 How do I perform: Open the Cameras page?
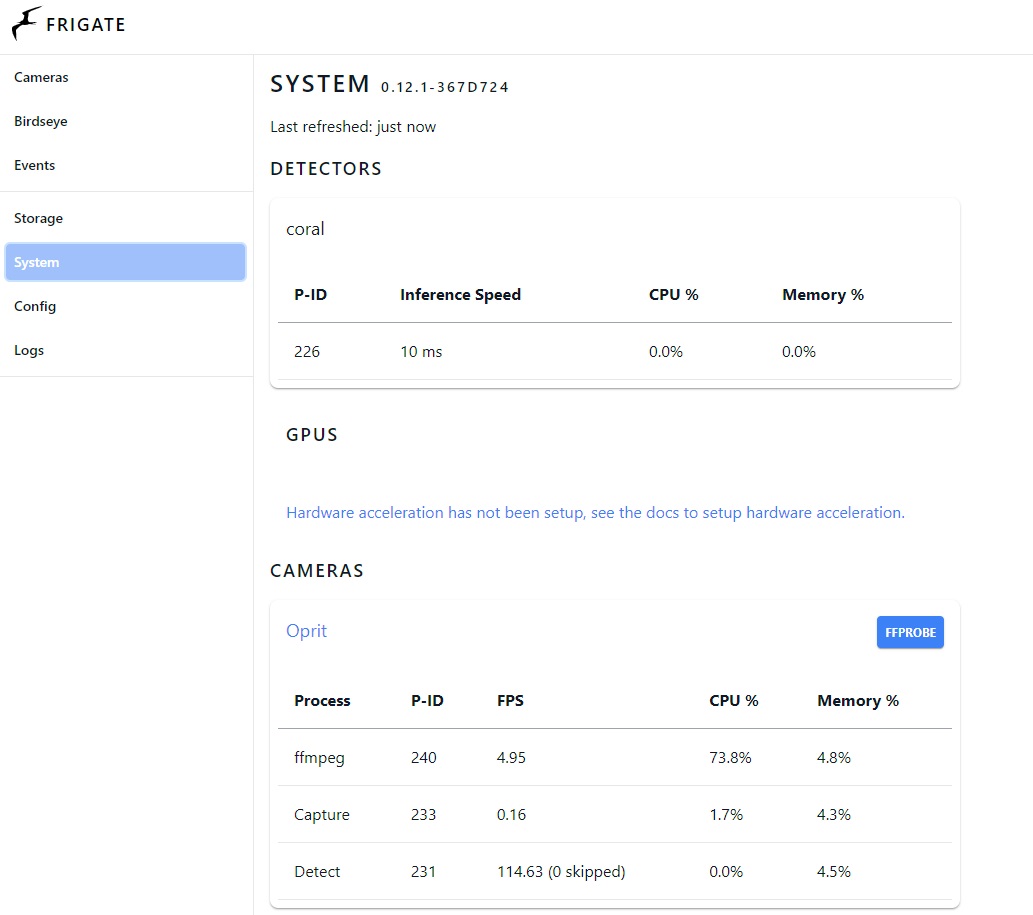click(x=41, y=77)
